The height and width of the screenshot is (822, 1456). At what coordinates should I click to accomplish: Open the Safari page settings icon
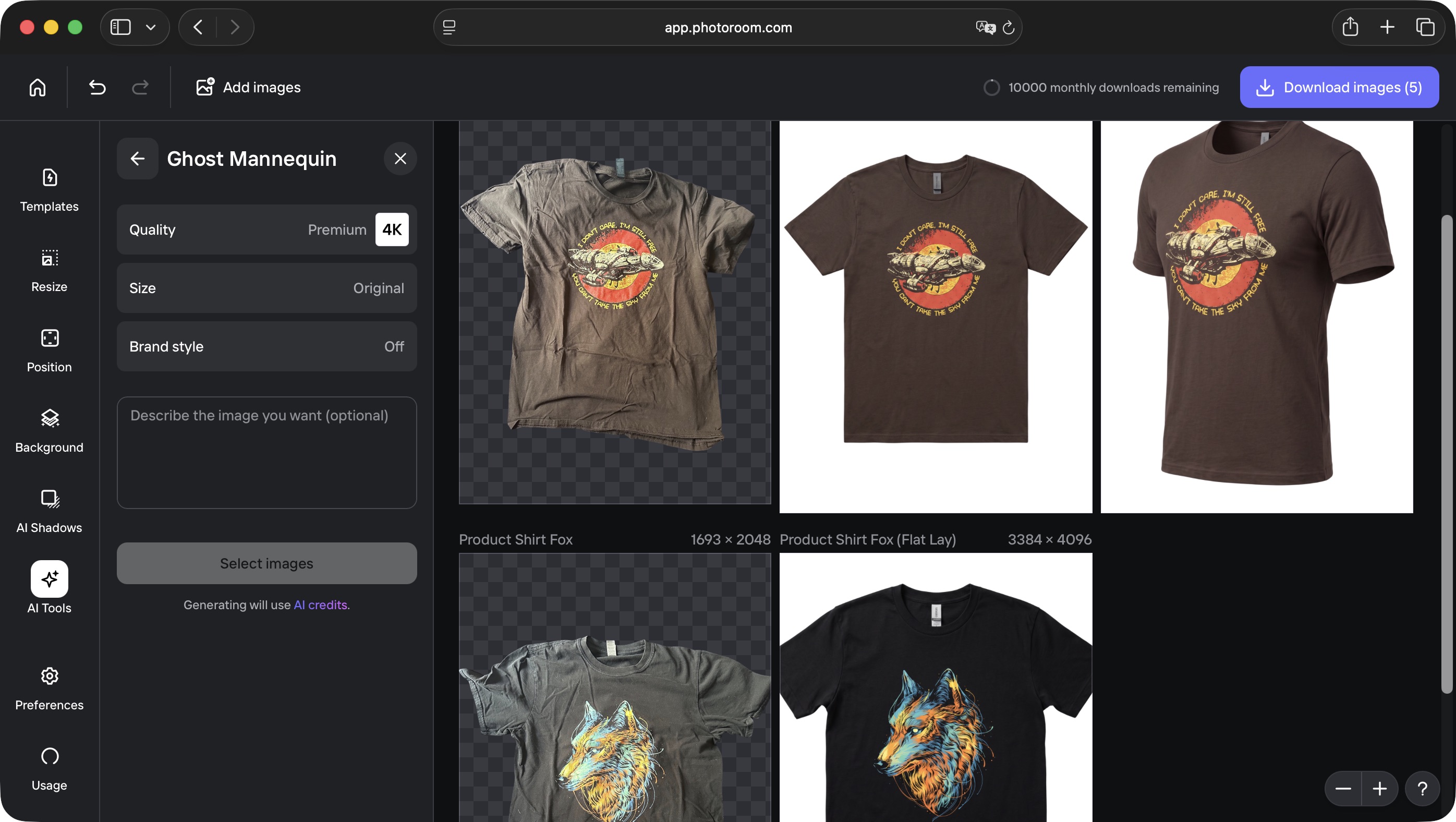pos(450,27)
